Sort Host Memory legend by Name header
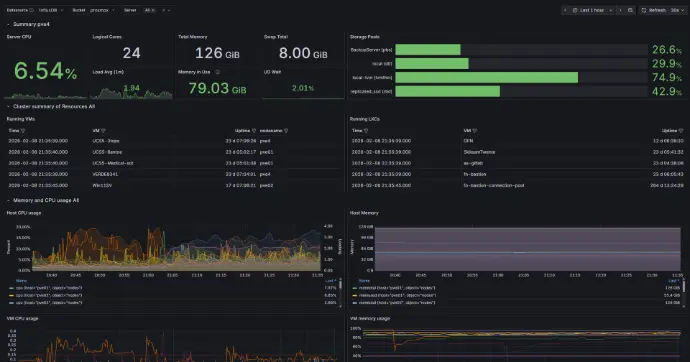 (364, 281)
